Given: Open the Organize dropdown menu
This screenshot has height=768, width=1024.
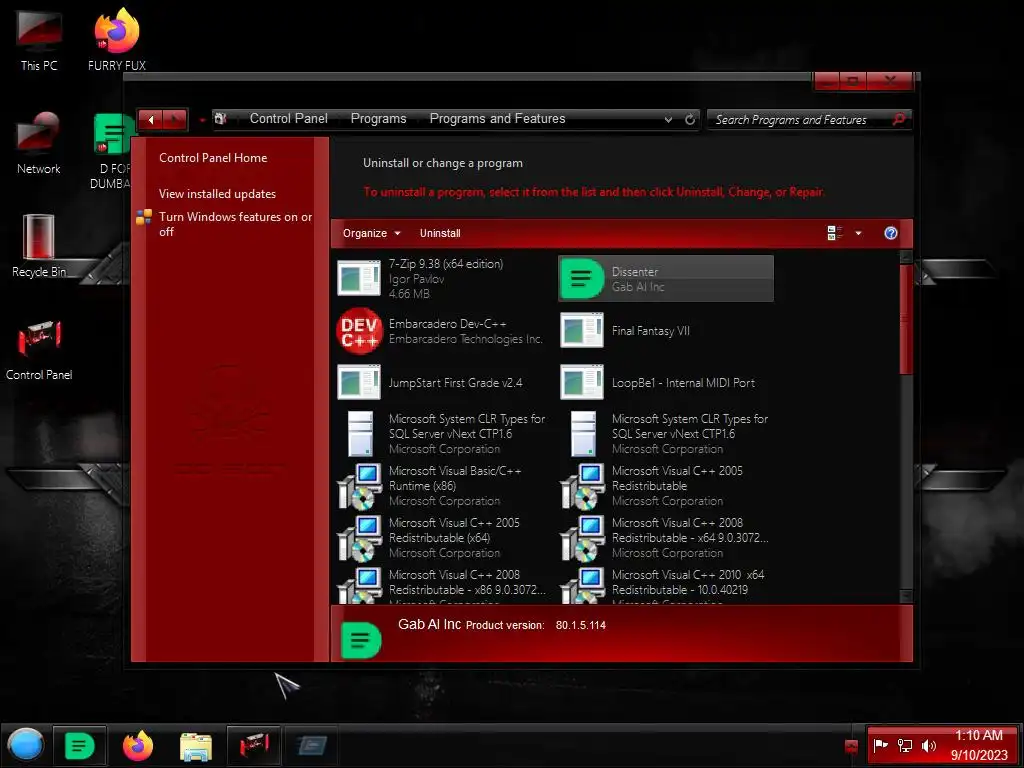Looking at the screenshot, I should click(x=371, y=233).
